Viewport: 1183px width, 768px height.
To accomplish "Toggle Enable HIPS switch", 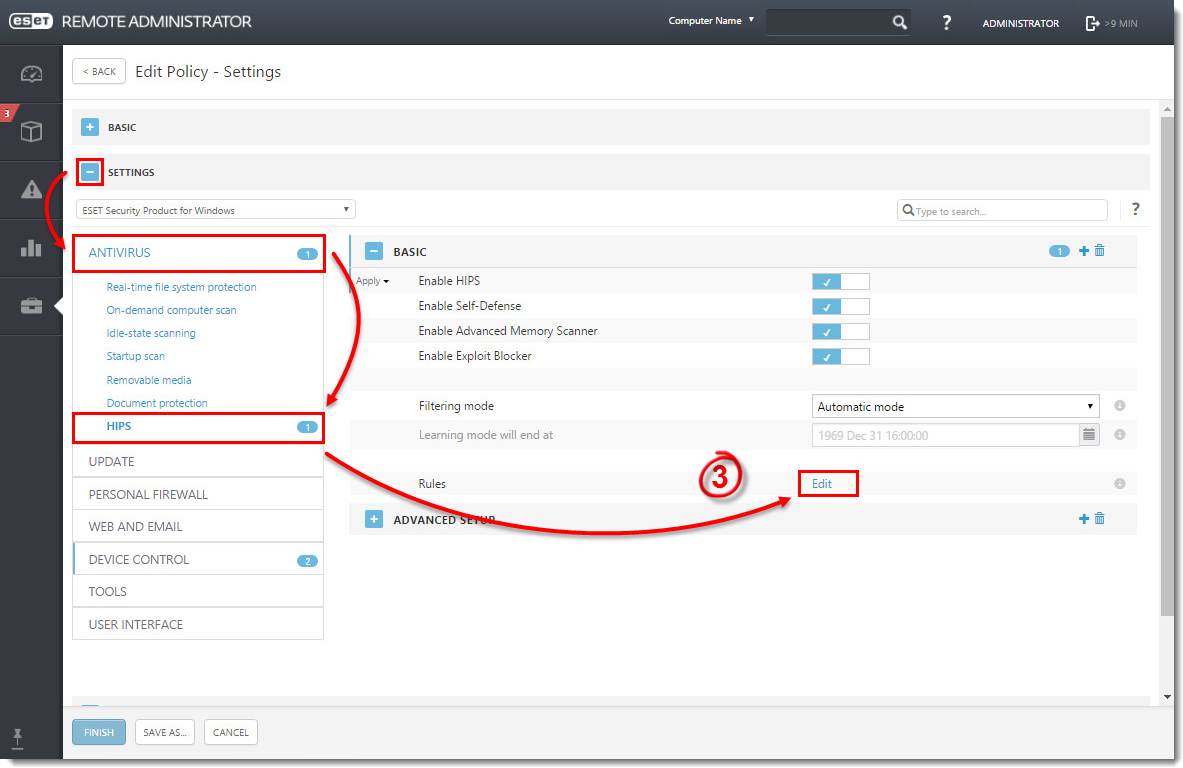I will 840,281.
